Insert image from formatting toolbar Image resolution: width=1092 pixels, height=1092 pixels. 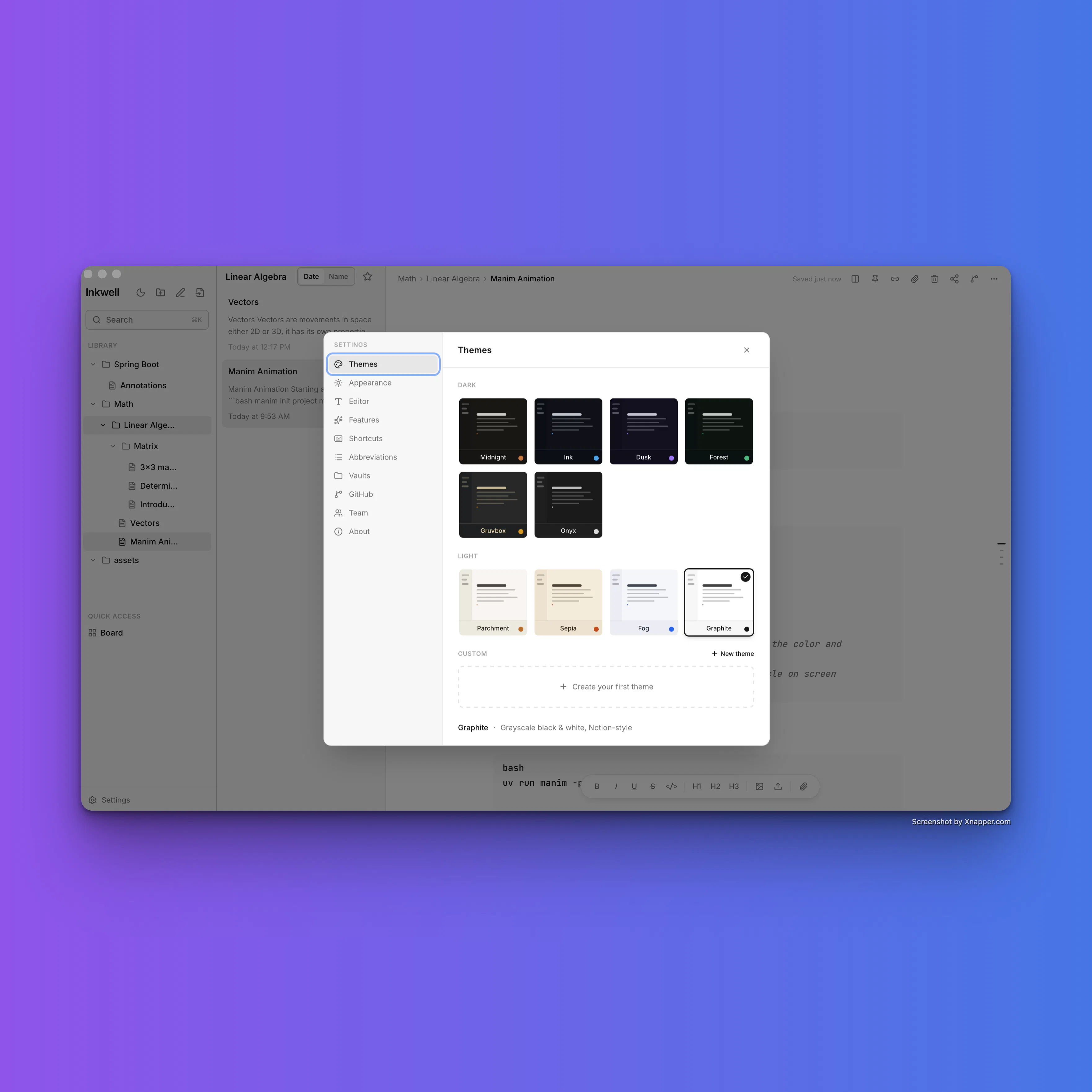click(x=760, y=786)
